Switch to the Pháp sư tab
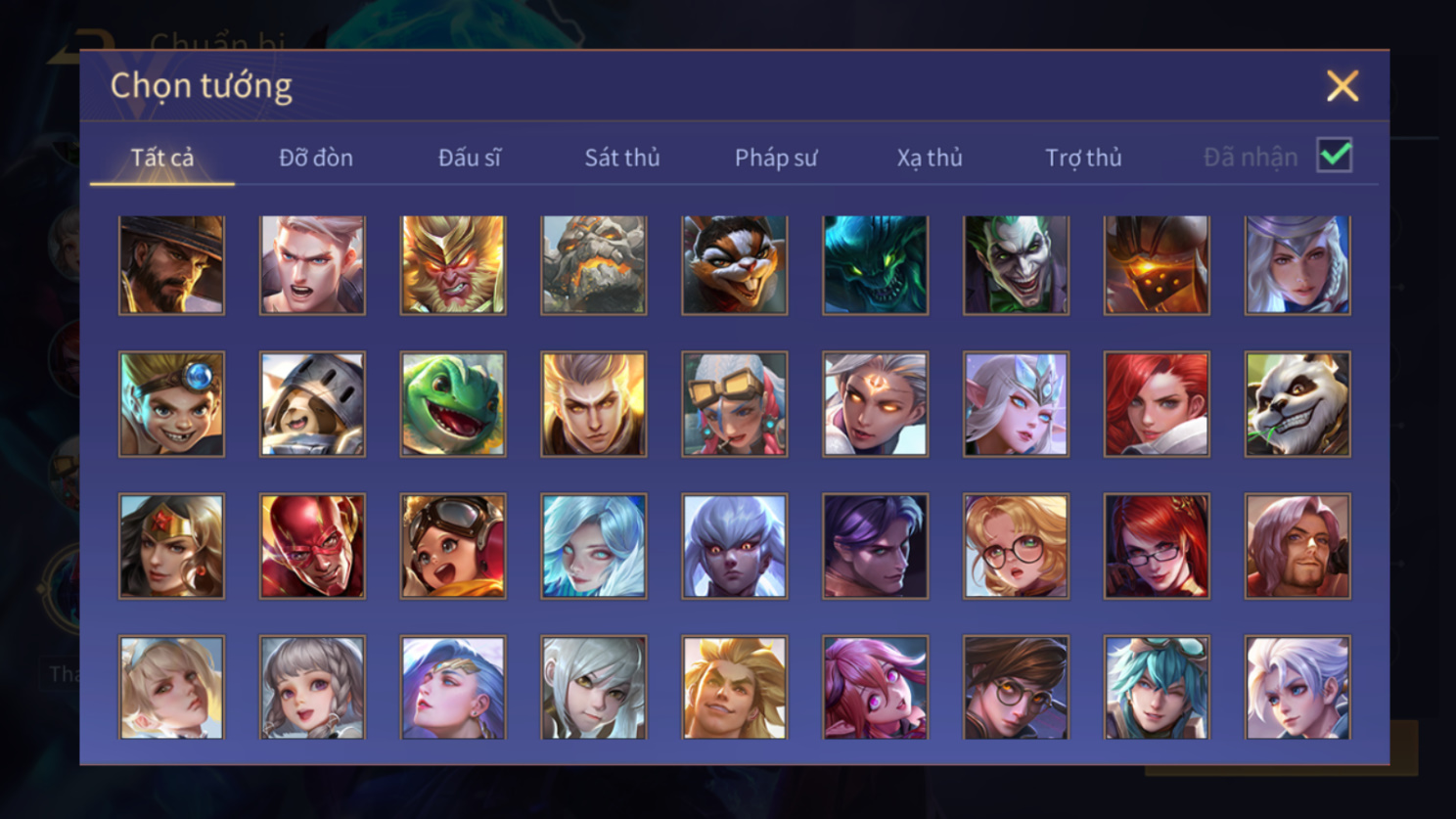This screenshot has width=1456, height=819. pos(776,158)
